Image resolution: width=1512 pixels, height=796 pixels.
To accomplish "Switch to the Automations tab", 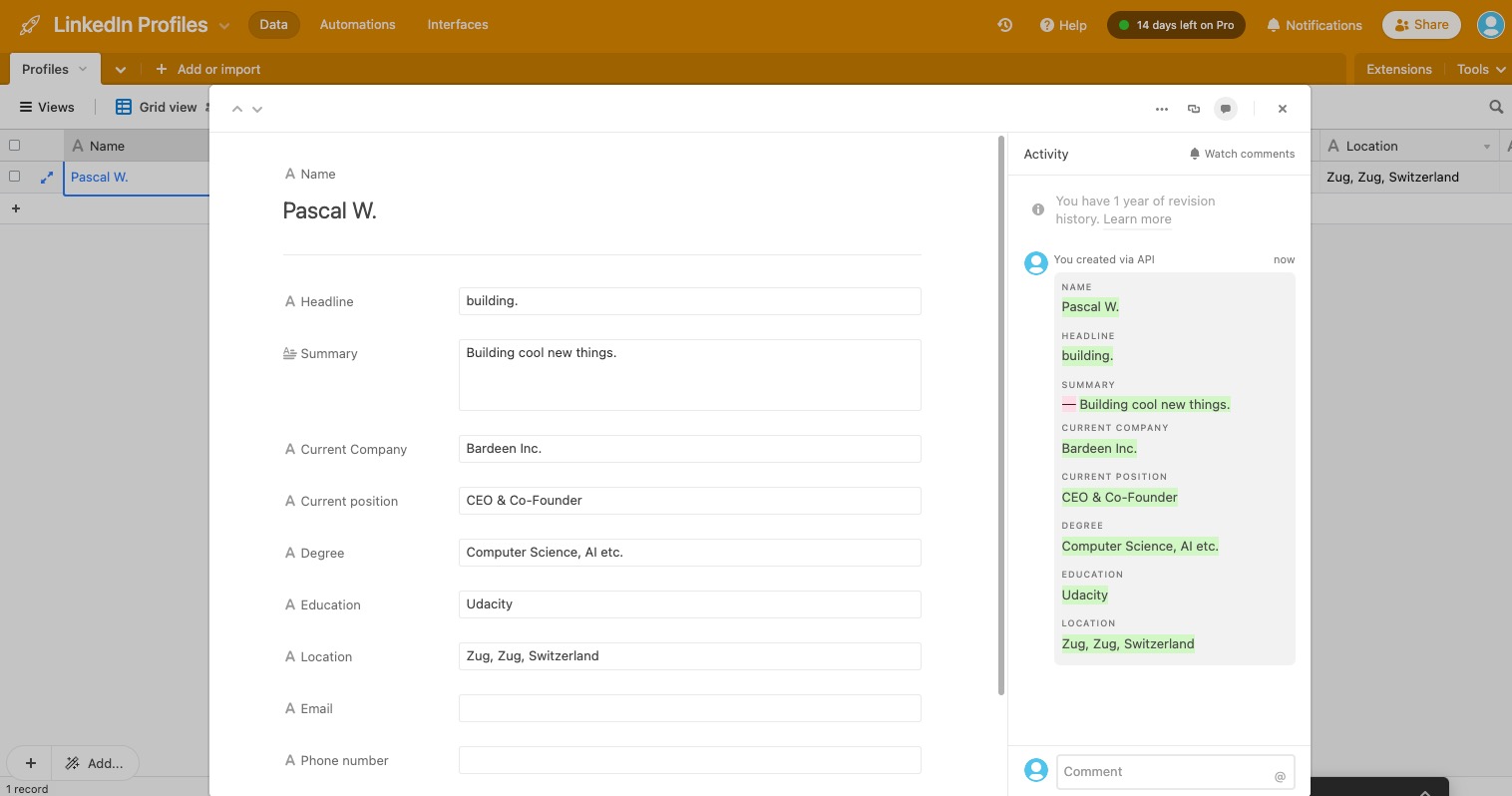I will click(x=357, y=25).
